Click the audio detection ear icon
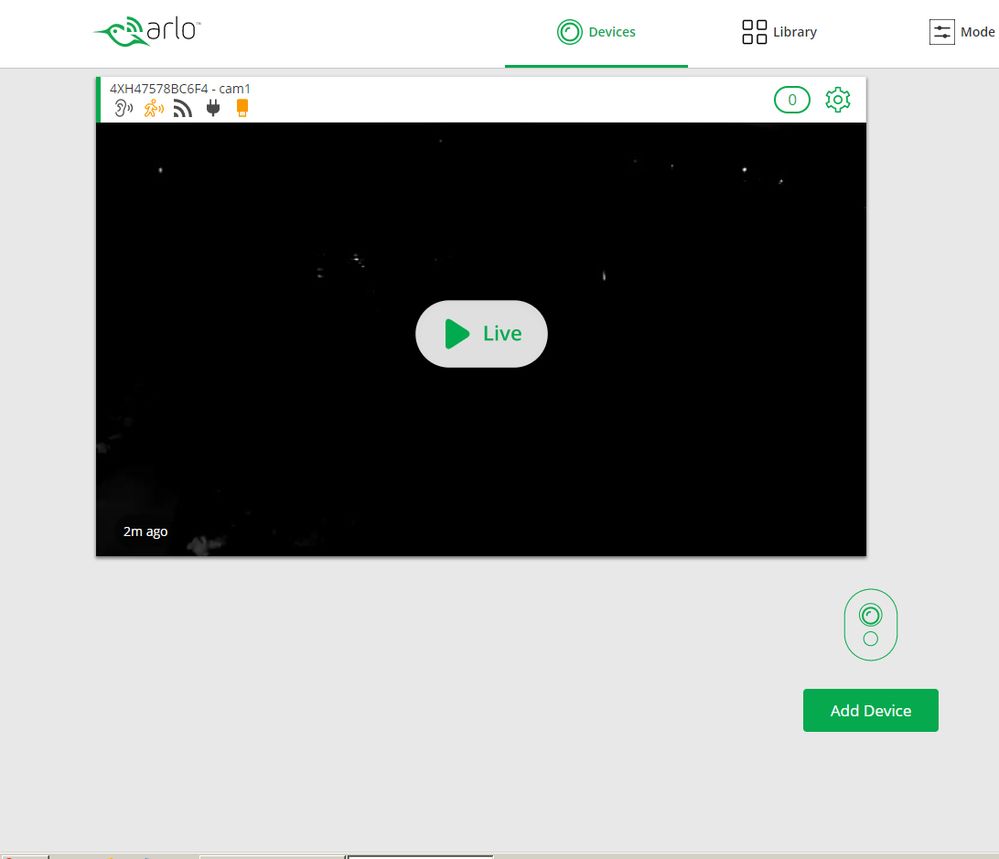Image resolution: width=999 pixels, height=859 pixels. (x=124, y=108)
